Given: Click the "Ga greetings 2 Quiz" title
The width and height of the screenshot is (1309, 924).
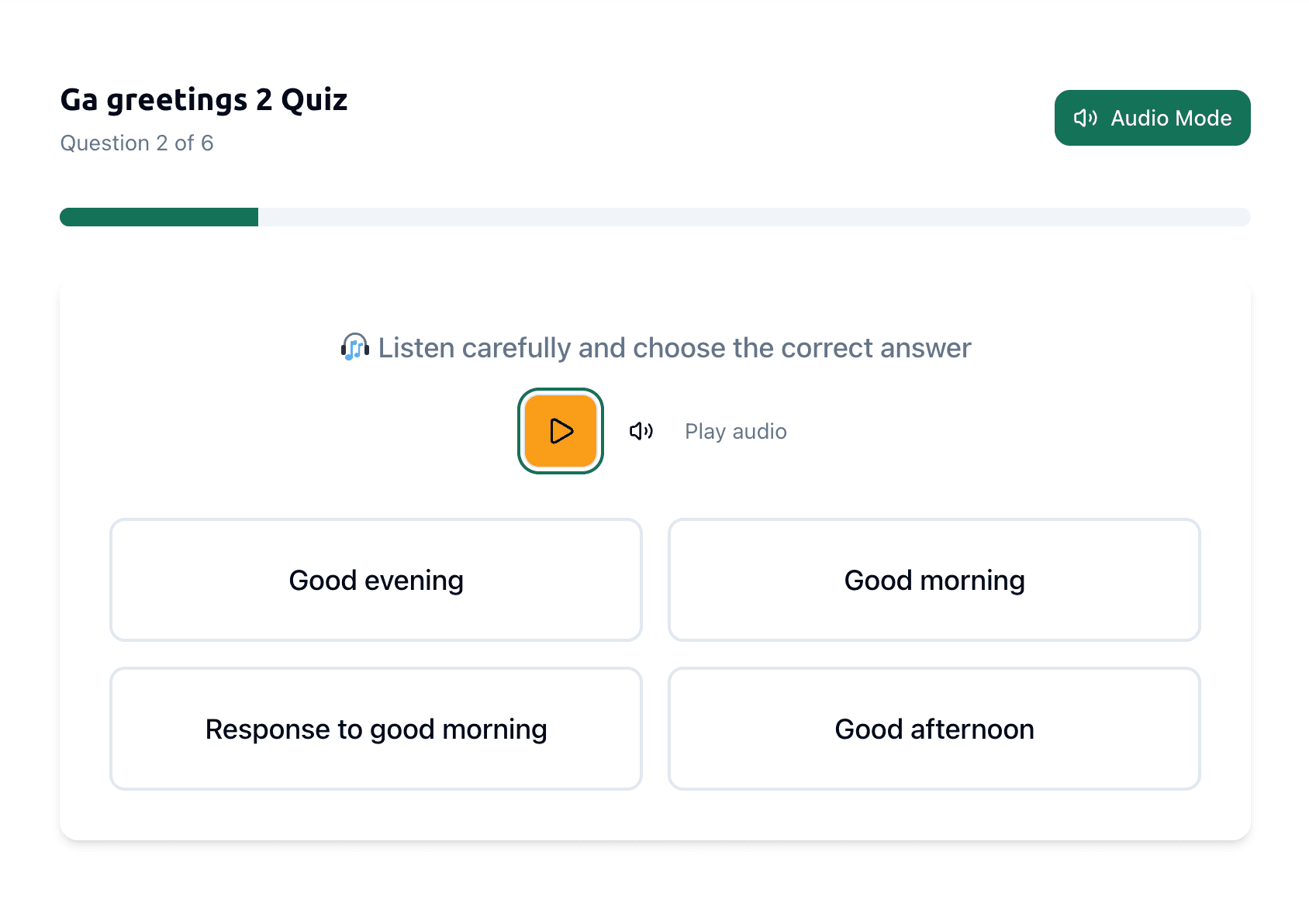Looking at the screenshot, I should pos(204,100).
